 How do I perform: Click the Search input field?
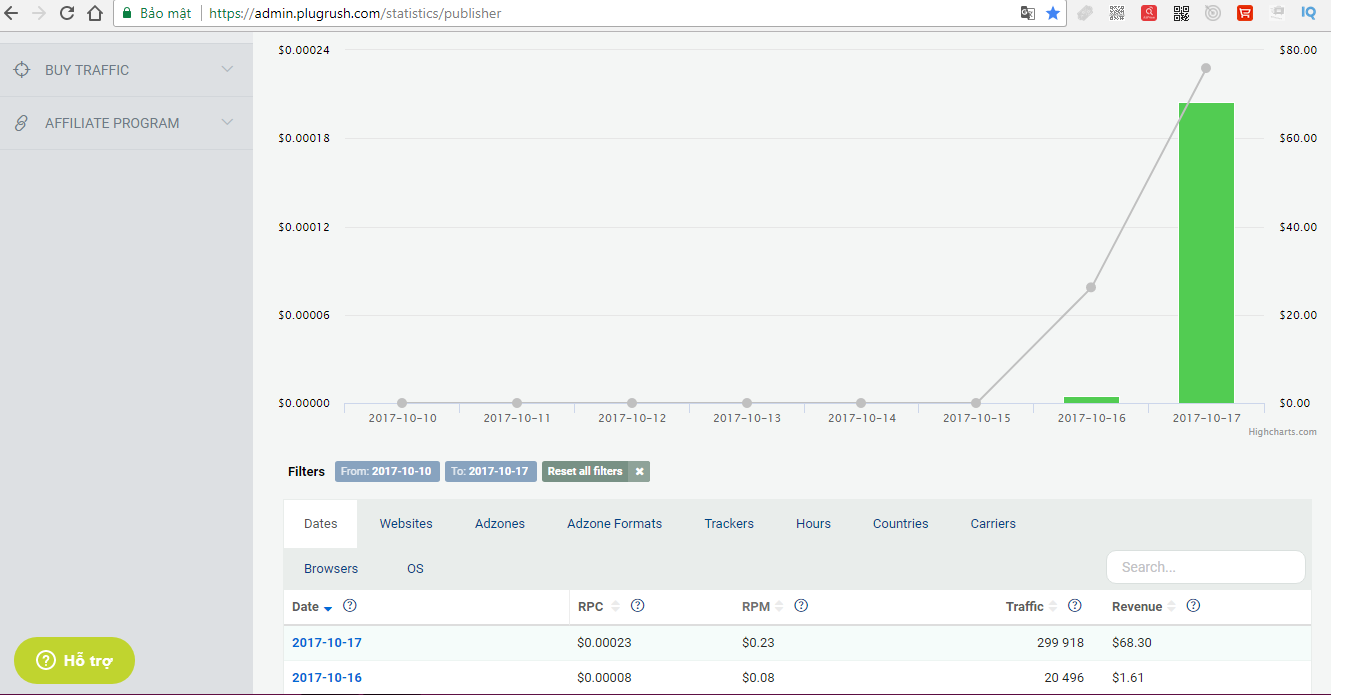coord(1205,567)
